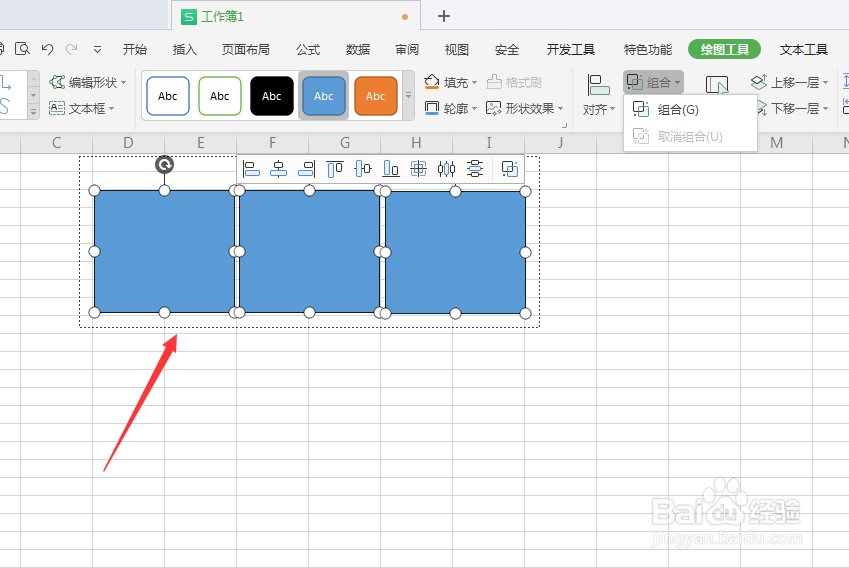Click 上移一层 bring forward button
Screen dimensions: 849x568
[x=789, y=82]
